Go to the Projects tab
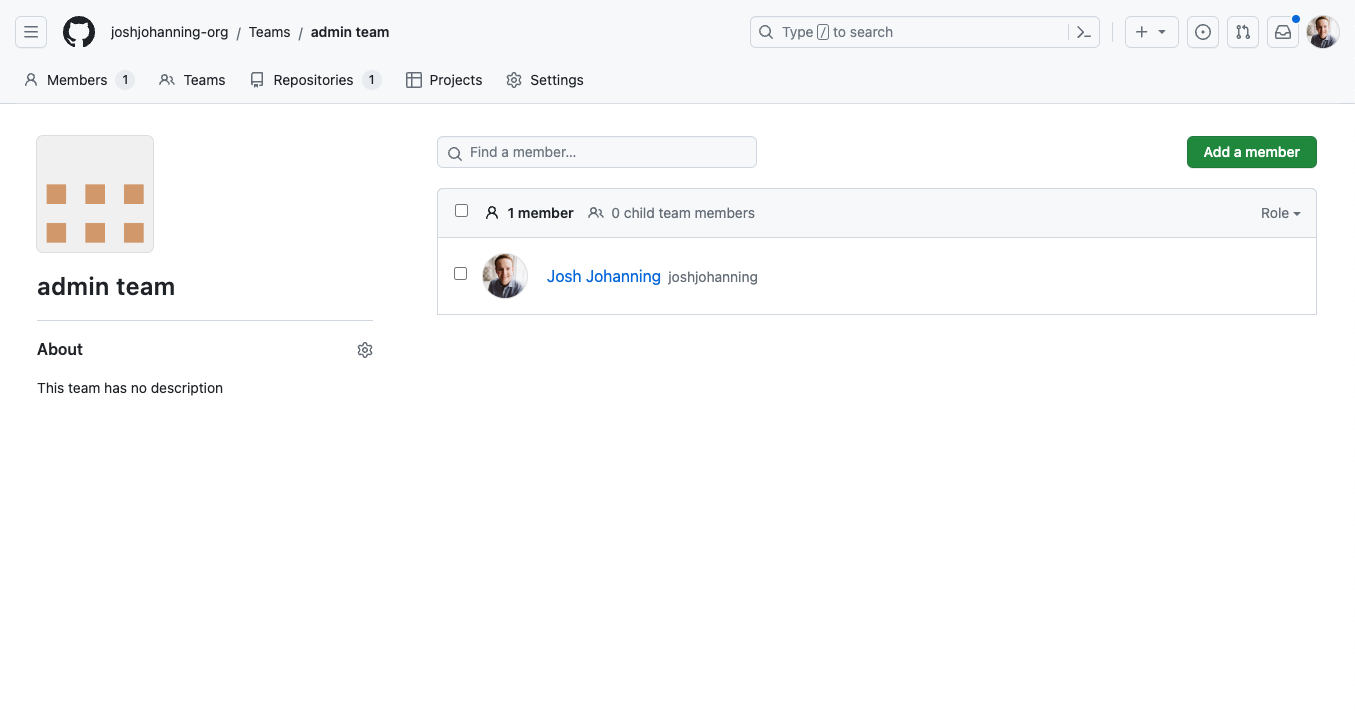Viewport: 1355px width, 711px height. pos(444,80)
